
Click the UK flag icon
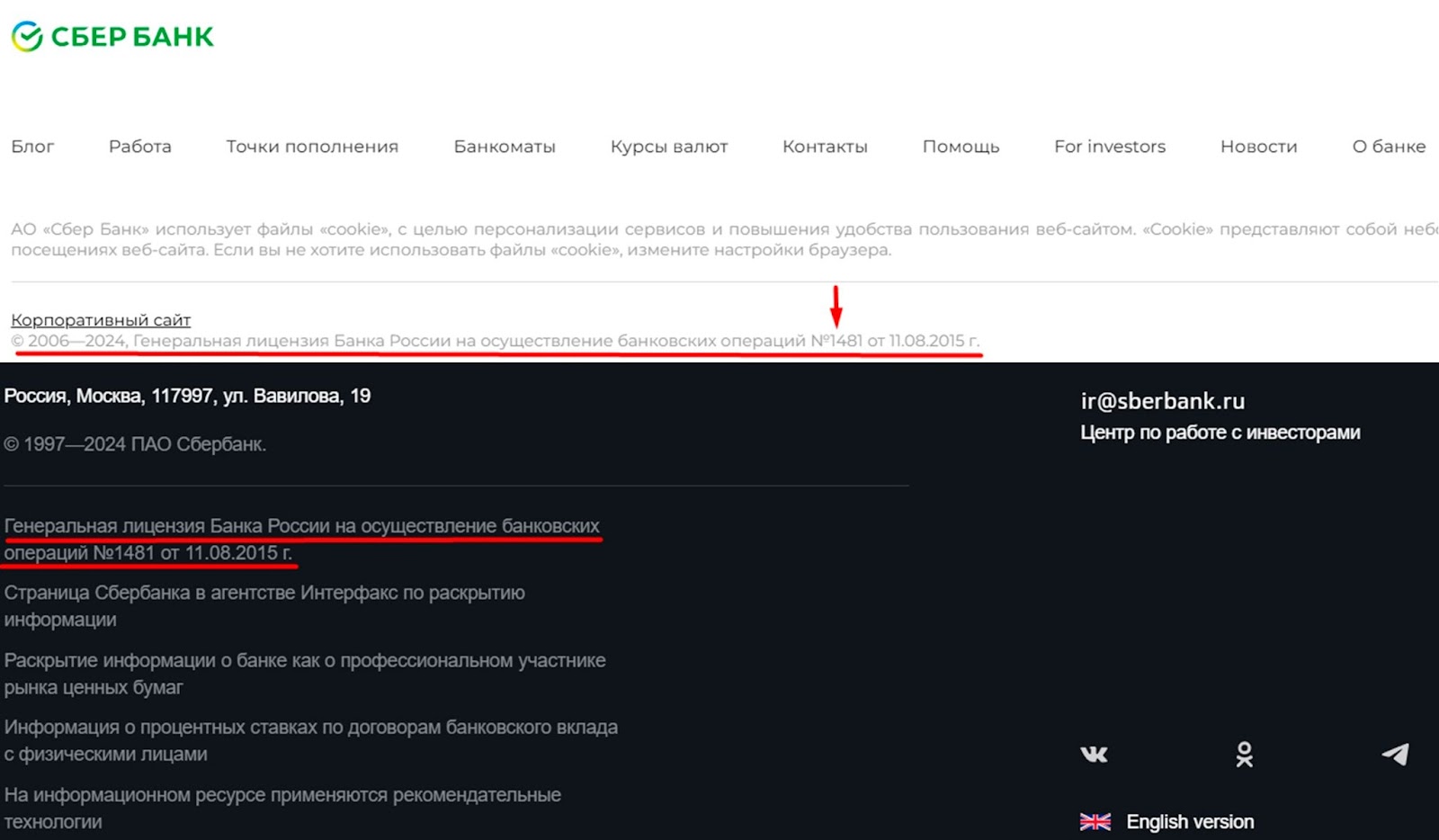[x=1095, y=822]
